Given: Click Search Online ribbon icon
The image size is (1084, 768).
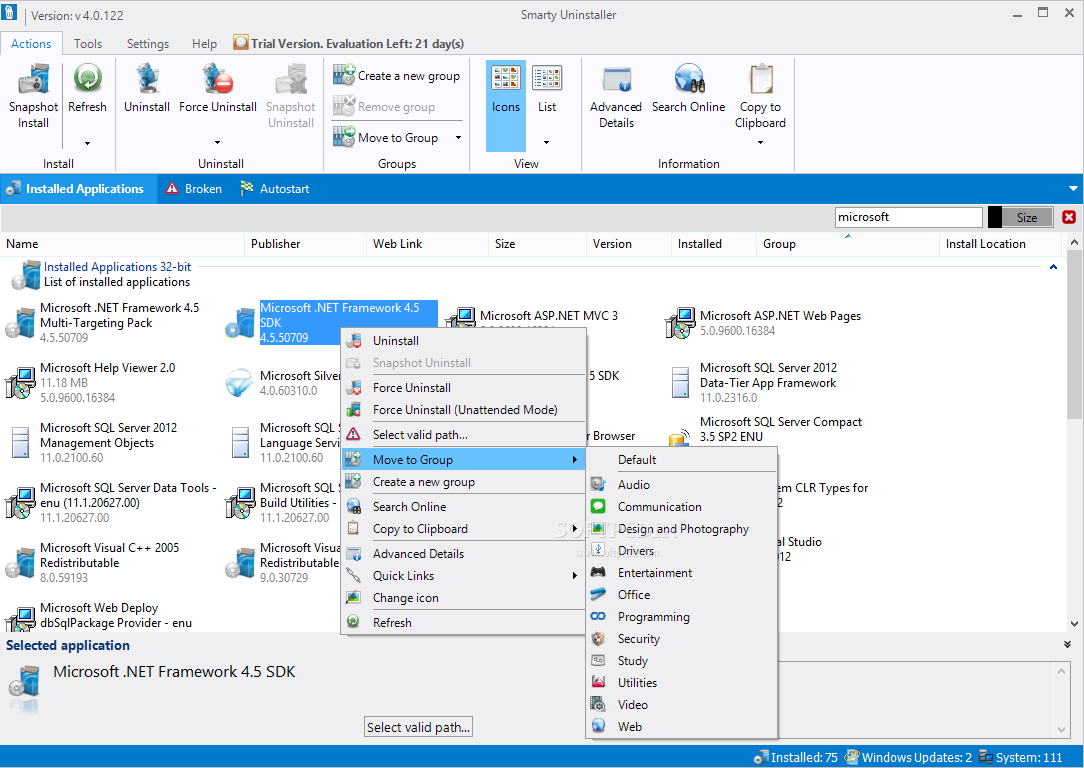Looking at the screenshot, I should tap(689, 78).
